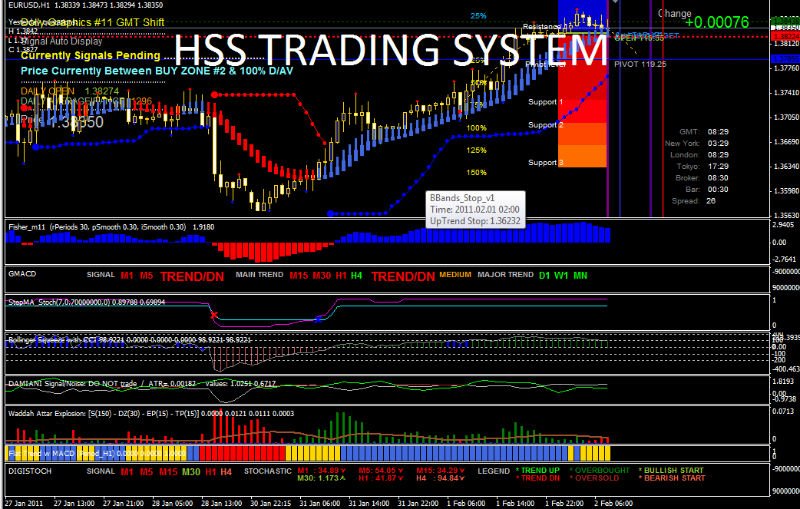Image resolution: width=800 pixels, height=509 pixels.
Task: Click the blue X marker on StepMA_Stoch
Action: (318, 319)
